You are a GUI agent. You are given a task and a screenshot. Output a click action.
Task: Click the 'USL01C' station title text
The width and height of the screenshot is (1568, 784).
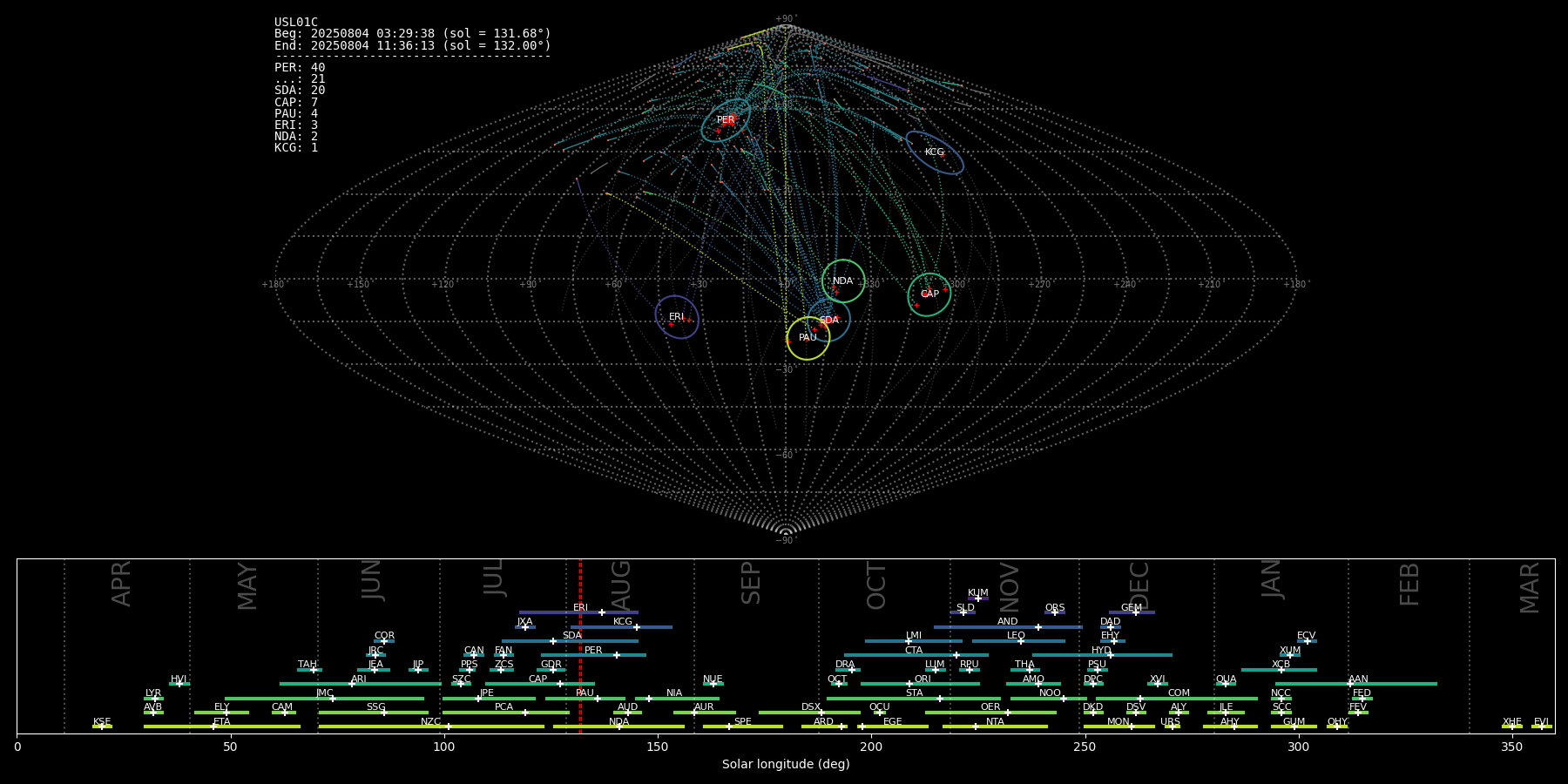point(296,23)
